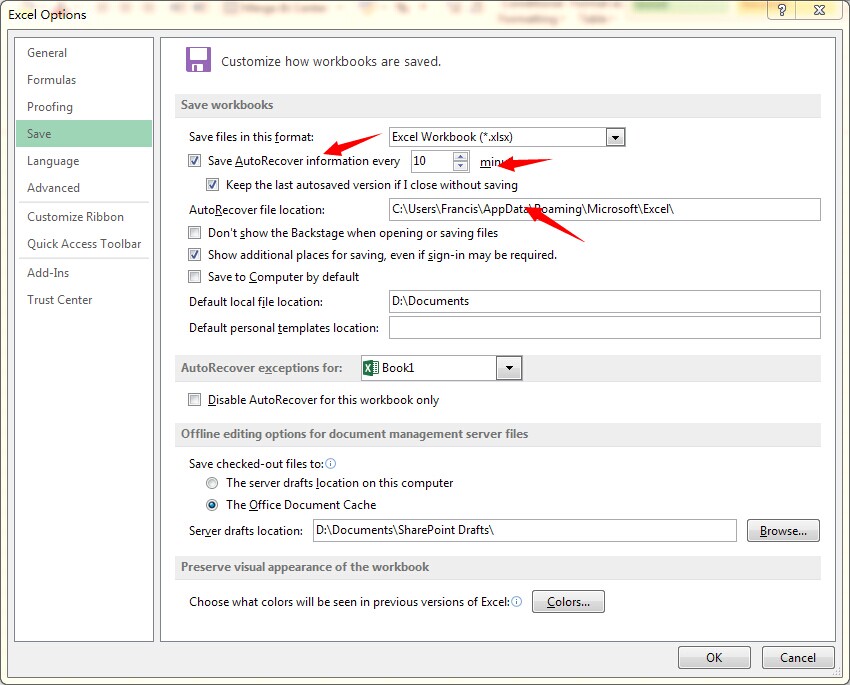The width and height of the screenshot is (850, 685).
Task: Open the Trust Center category
Action: point(84,300)
